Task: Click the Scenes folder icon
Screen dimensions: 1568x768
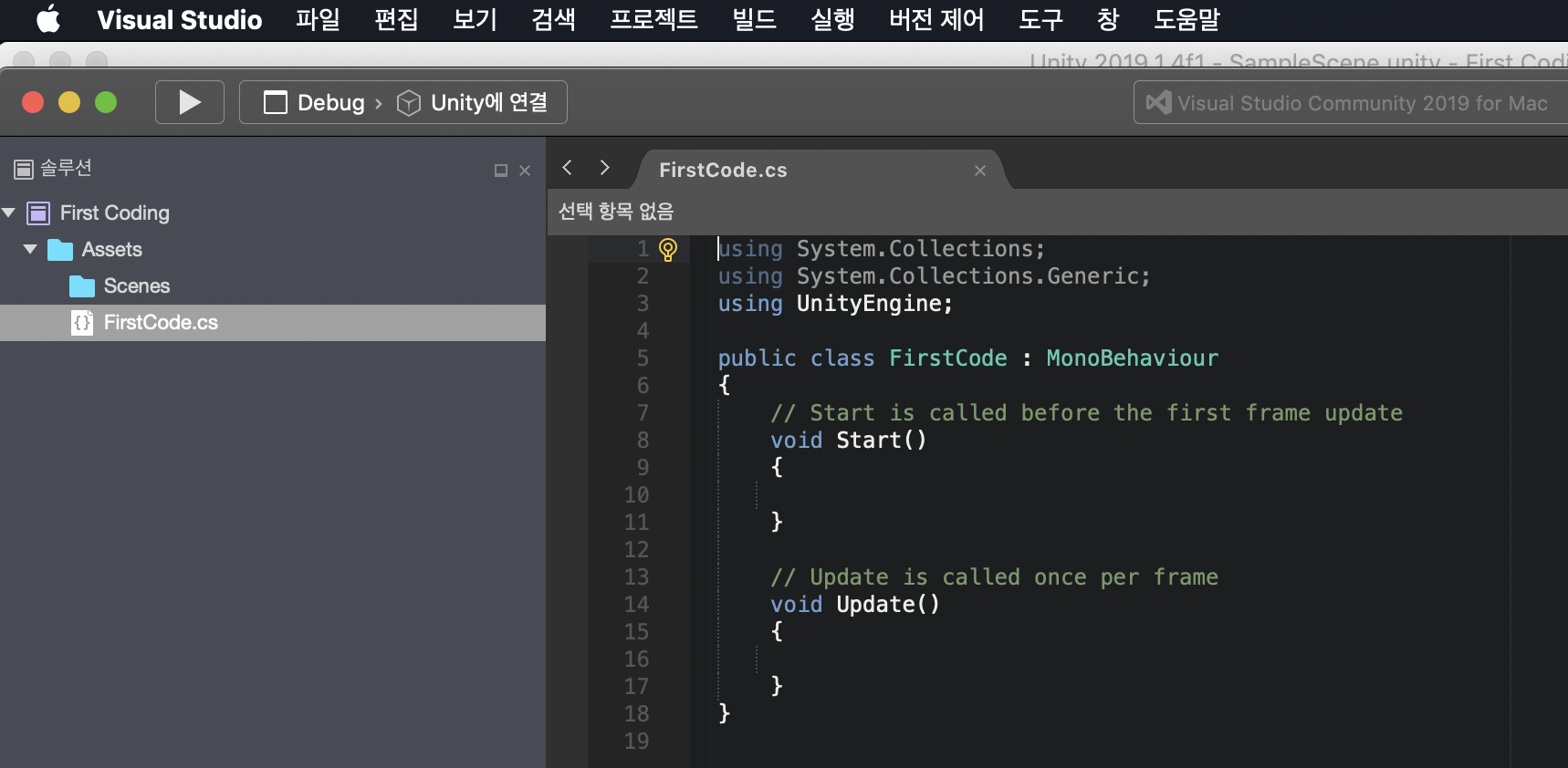Action: click(82, 286)
